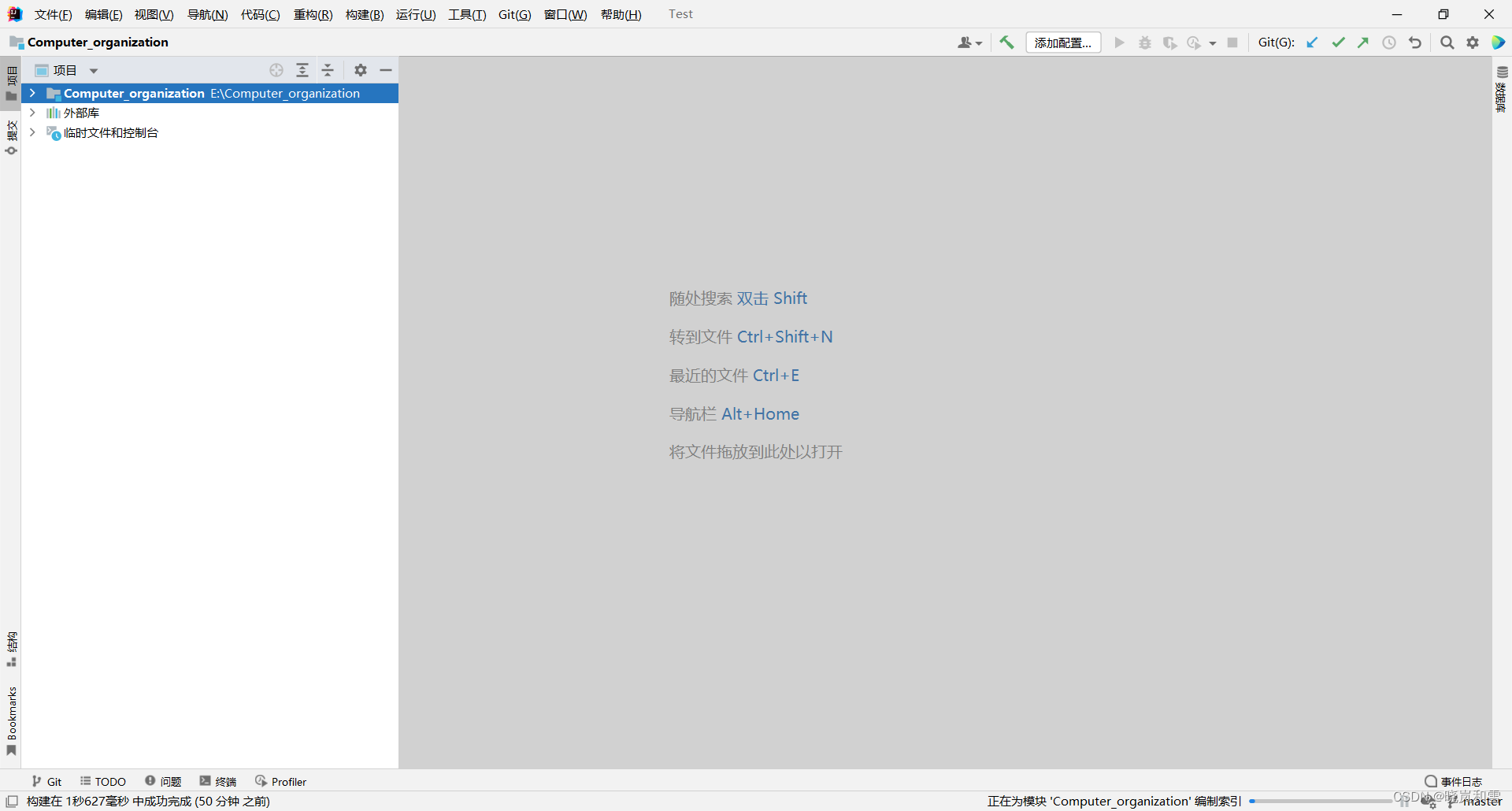Click the Run with Coverage icon

tap(1170, 43)
